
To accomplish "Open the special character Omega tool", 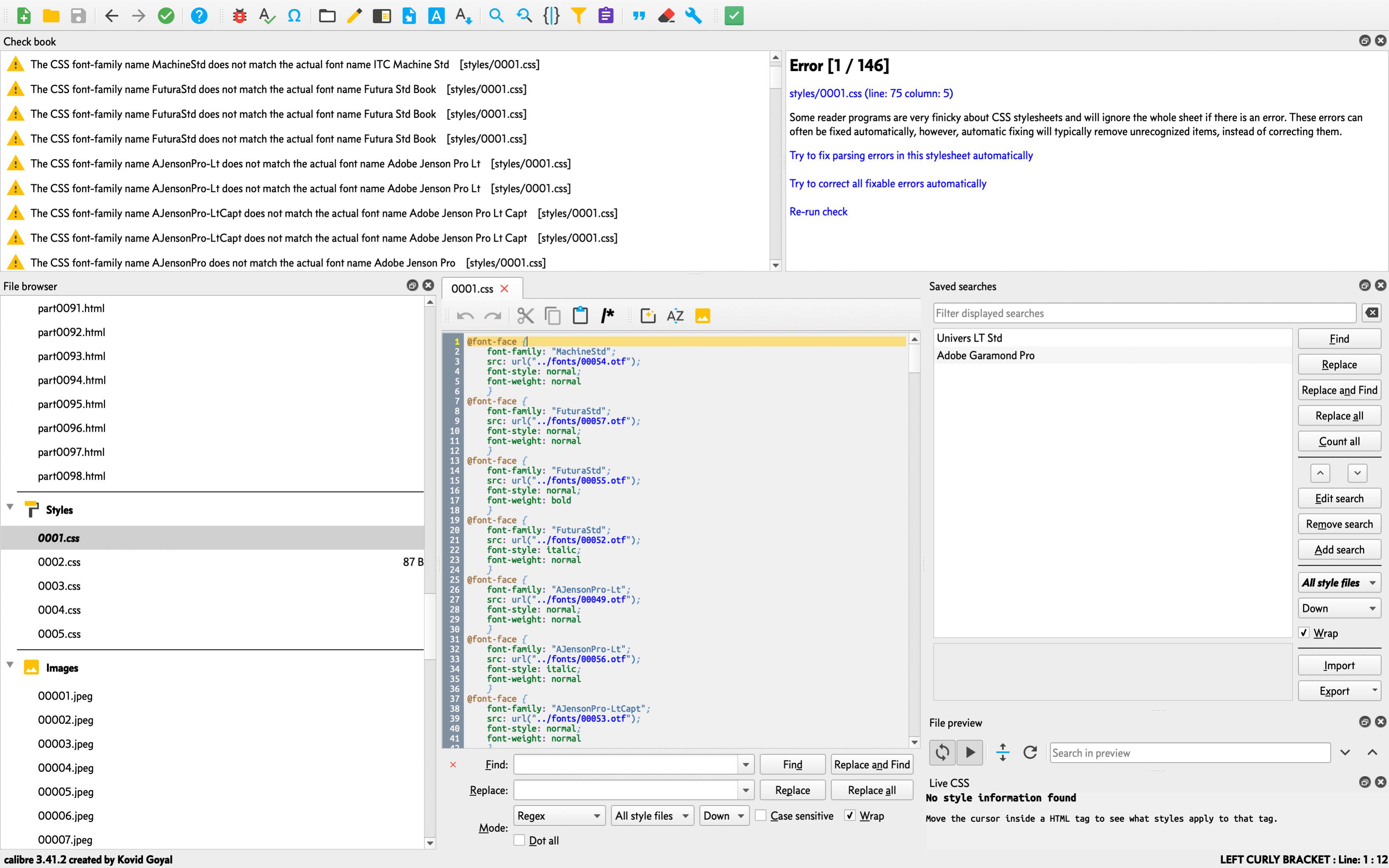I will point(294,15).
